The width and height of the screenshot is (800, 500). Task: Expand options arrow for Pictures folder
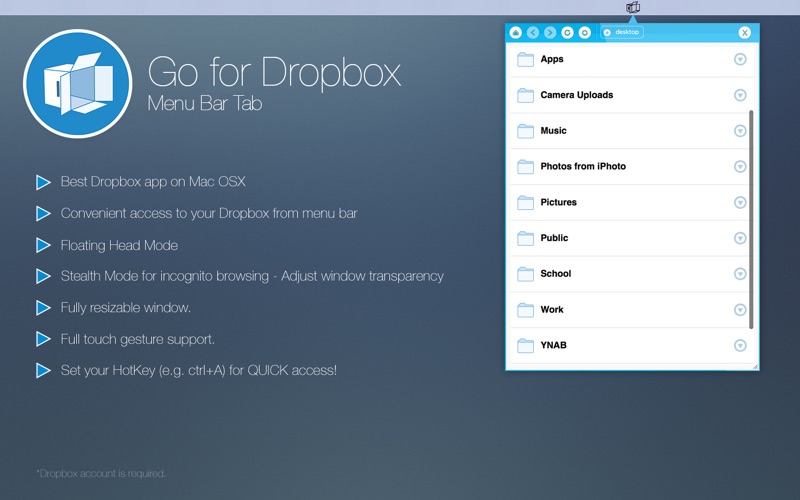click(740, 202)
